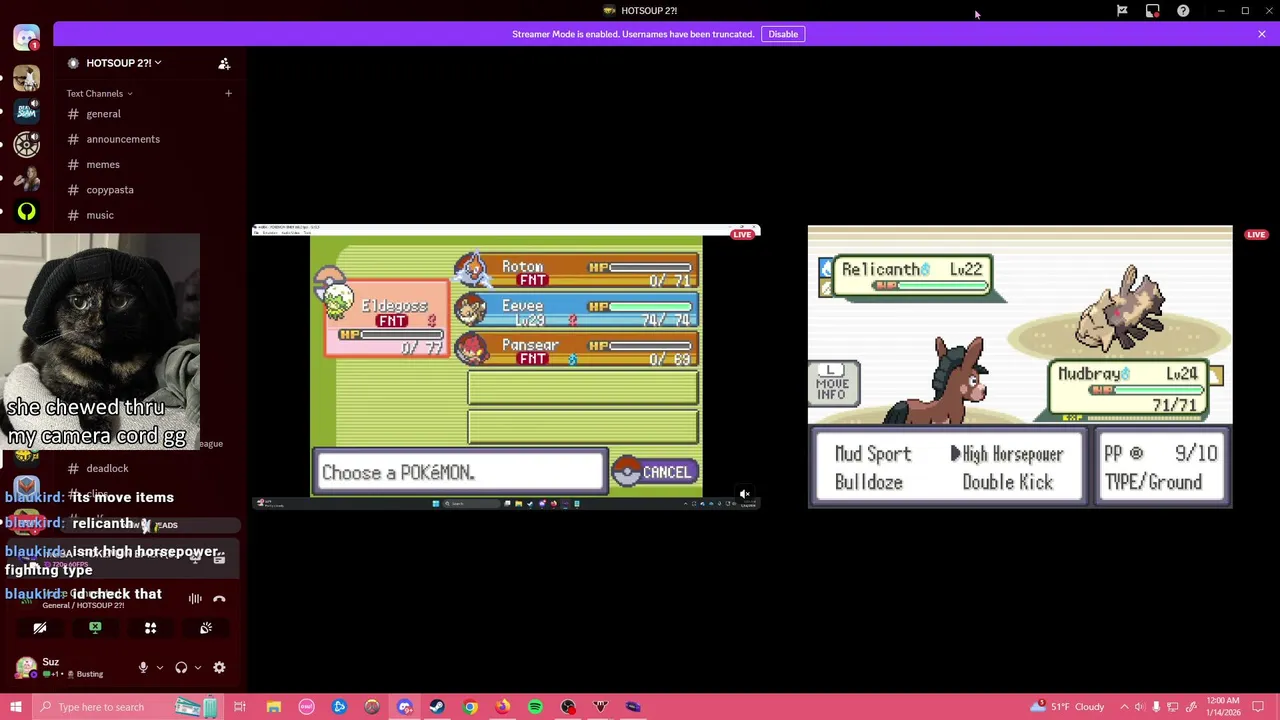Open Discord Help question mark icon
1280x720 pixels.
(1183, 11)
